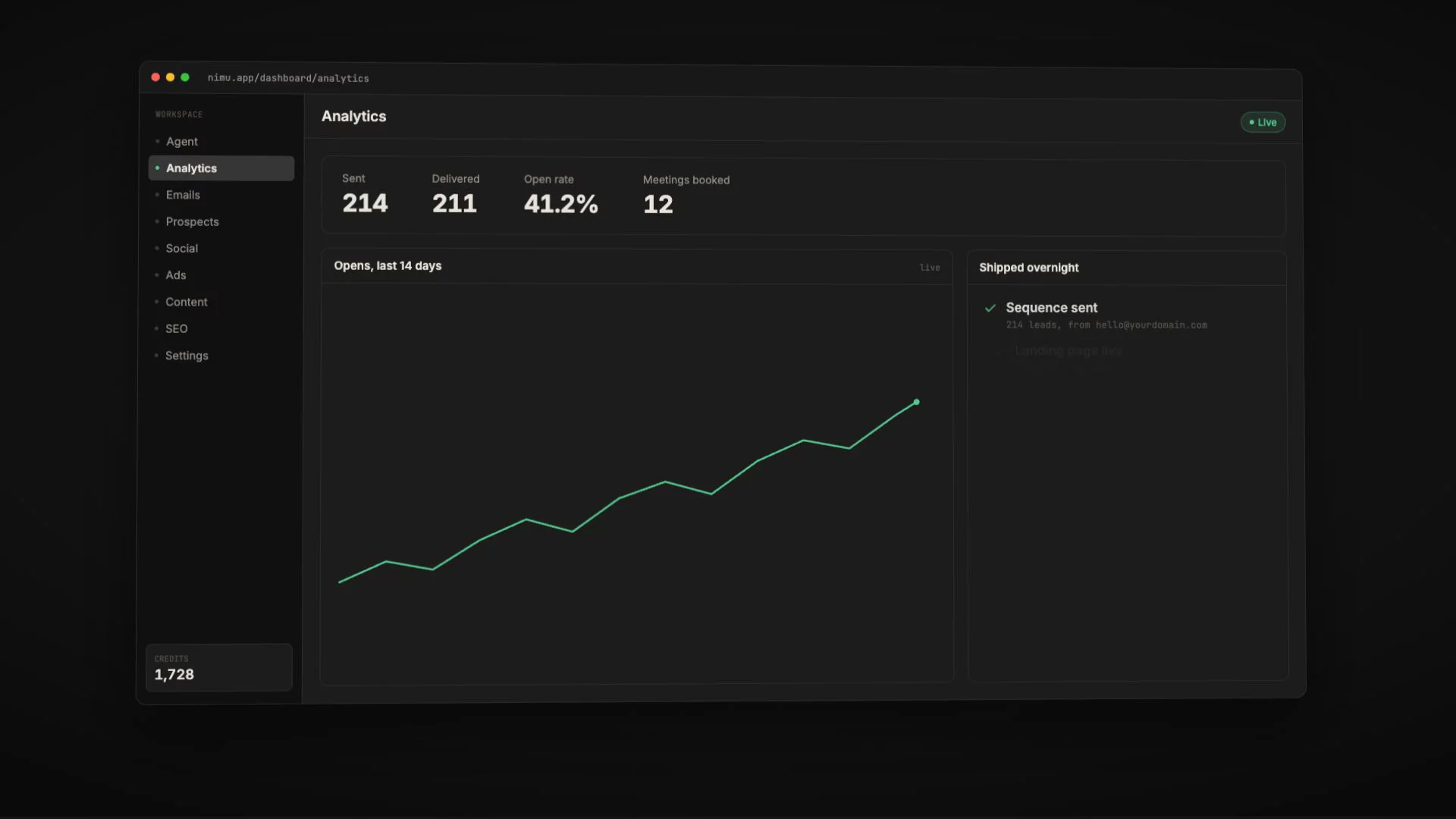Click the green dot next to Analytics
Viewport: 1456px width, 819px height.
click(x=157, y=168)
